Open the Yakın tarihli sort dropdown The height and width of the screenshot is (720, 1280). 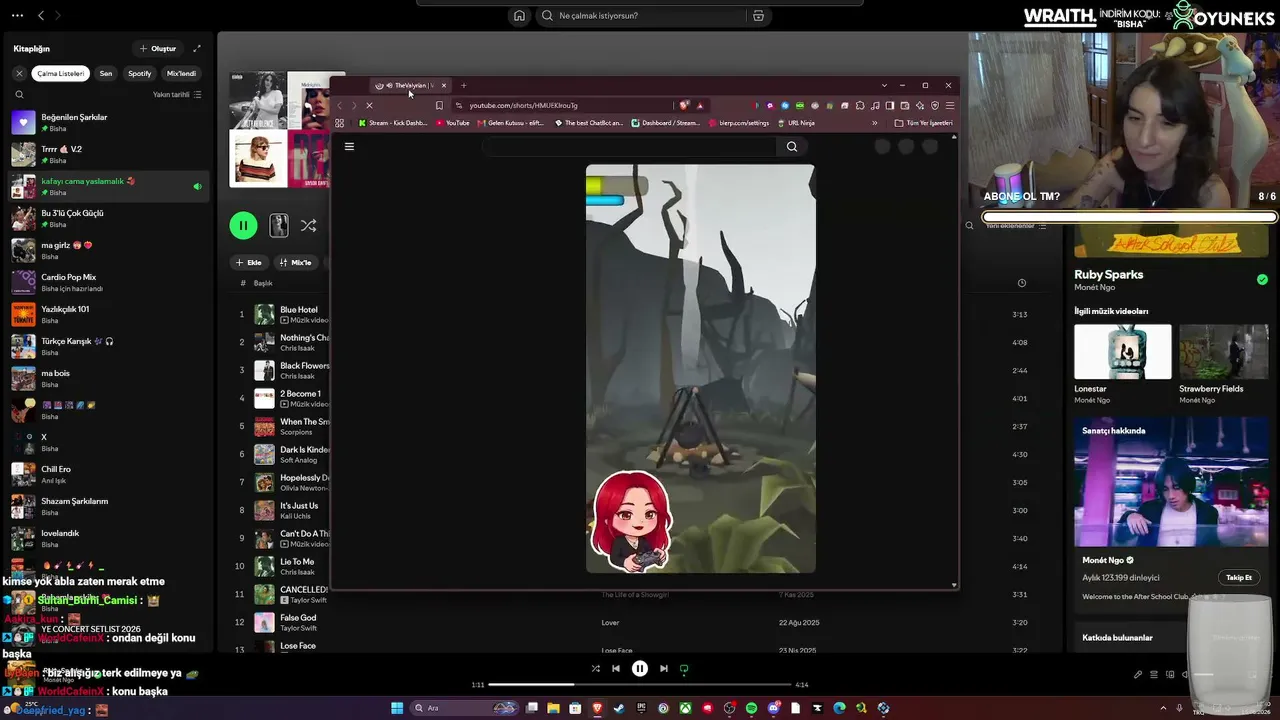tap(177, 95)
